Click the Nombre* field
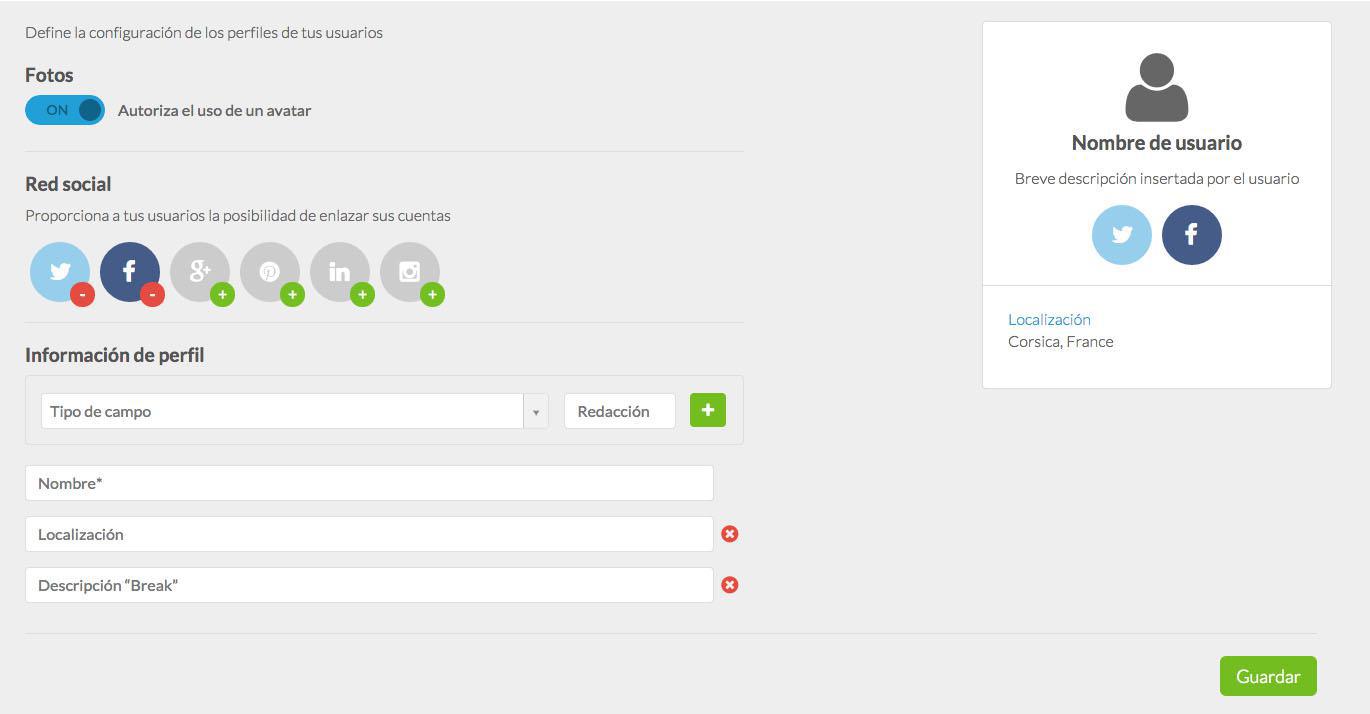Image resolution: width=1370 pixels, height=714 pixels. point(369,483)
